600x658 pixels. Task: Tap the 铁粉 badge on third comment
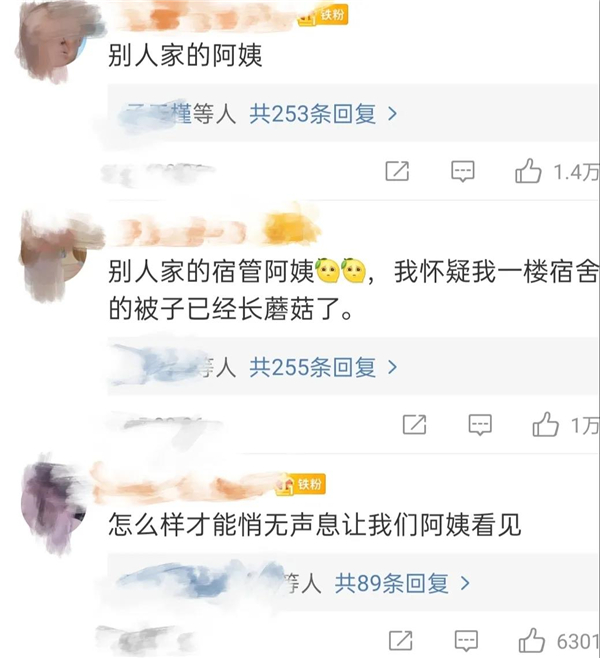pos(301,485)
